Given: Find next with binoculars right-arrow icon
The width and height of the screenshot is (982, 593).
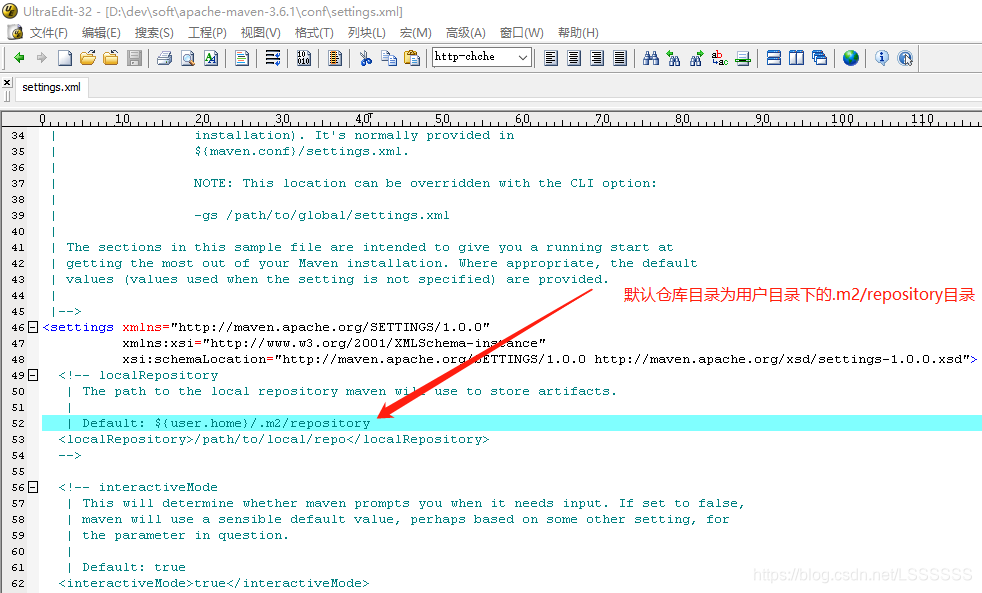Looking at the screenshot, I should (696, 58).
